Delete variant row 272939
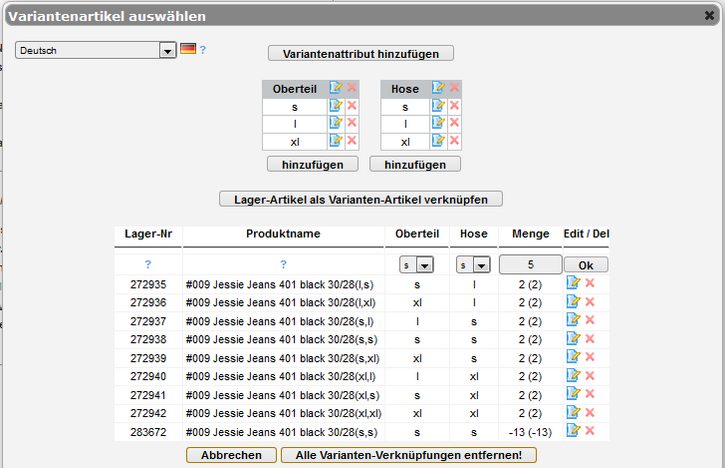Screen dimensions: 725x468 [590, 357]
